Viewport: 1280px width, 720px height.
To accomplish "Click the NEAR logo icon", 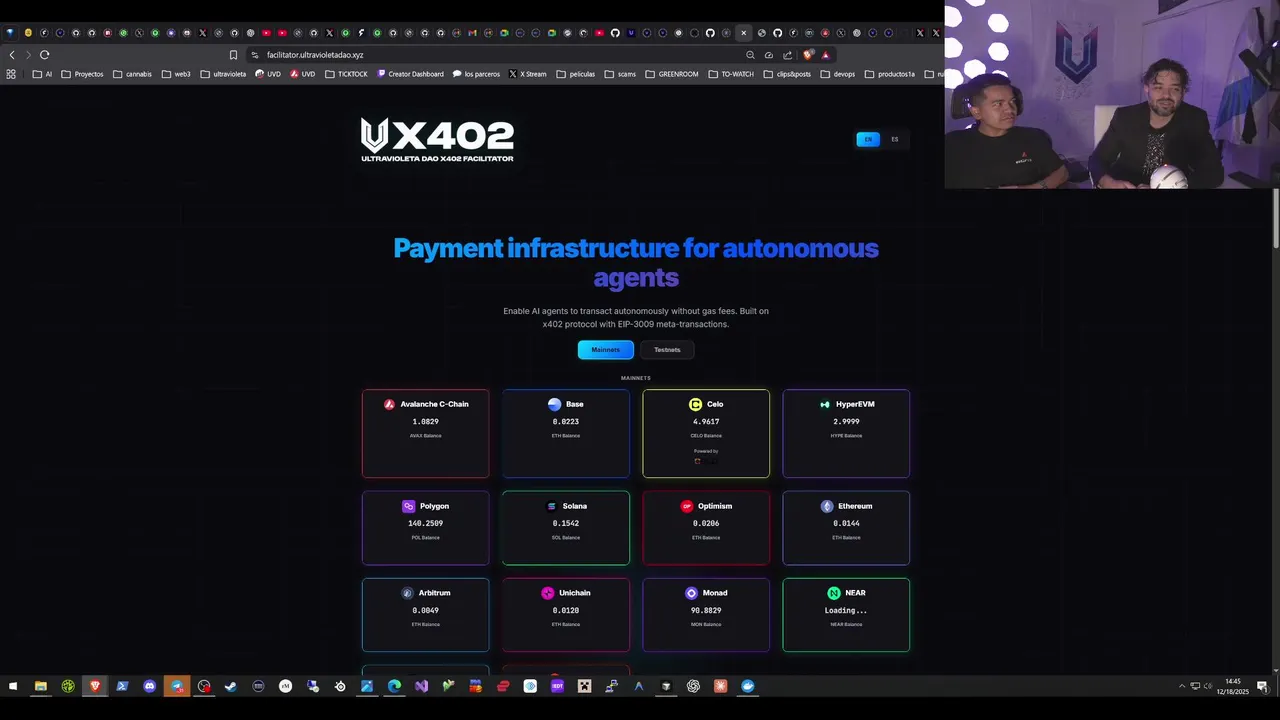I will (834, 593).
